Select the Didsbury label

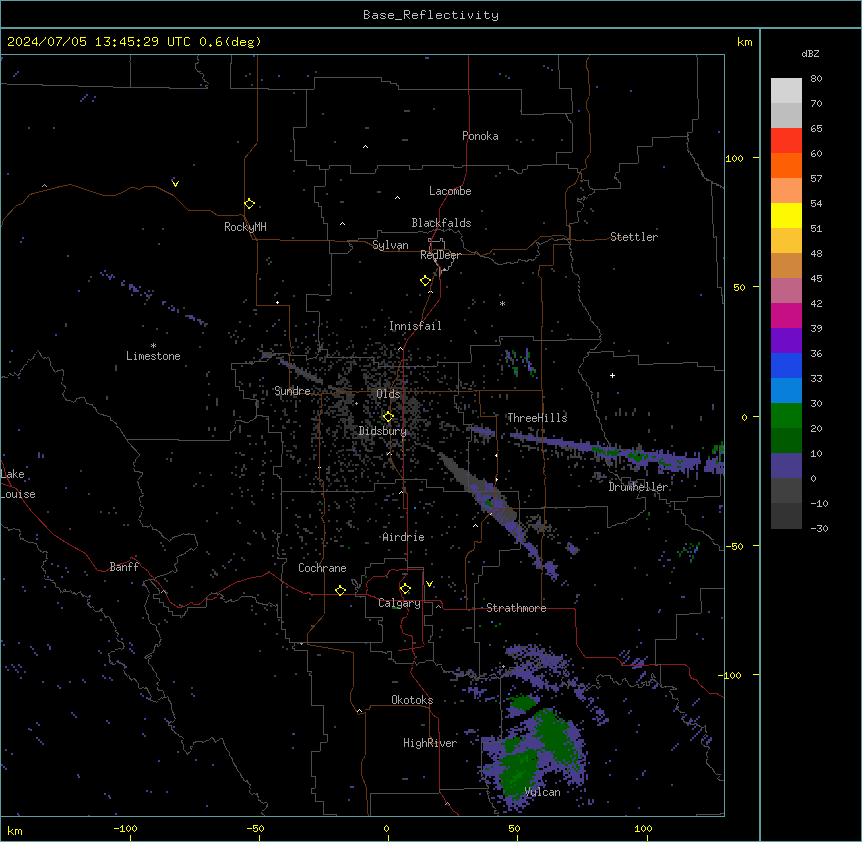pos(382,431)
